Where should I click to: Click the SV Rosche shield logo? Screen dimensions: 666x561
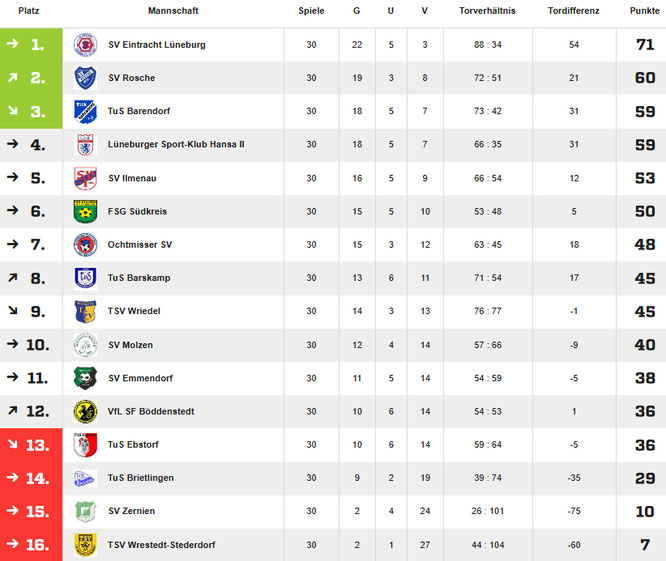tap(85, 78)
